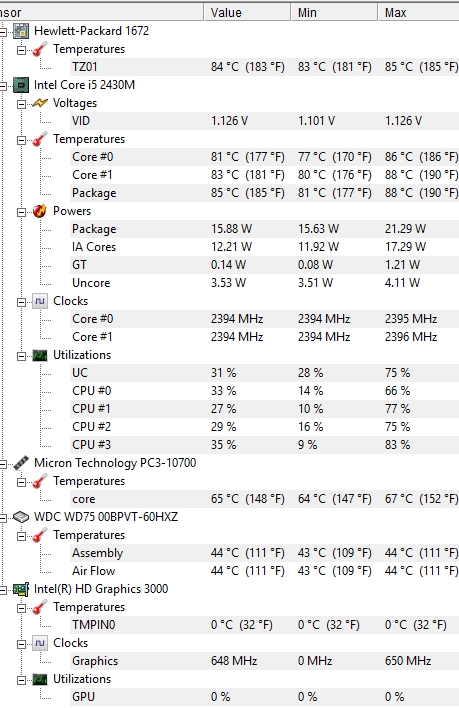Click the Max column header
Screen dimensions: 459x708
(x=419, y=12)
